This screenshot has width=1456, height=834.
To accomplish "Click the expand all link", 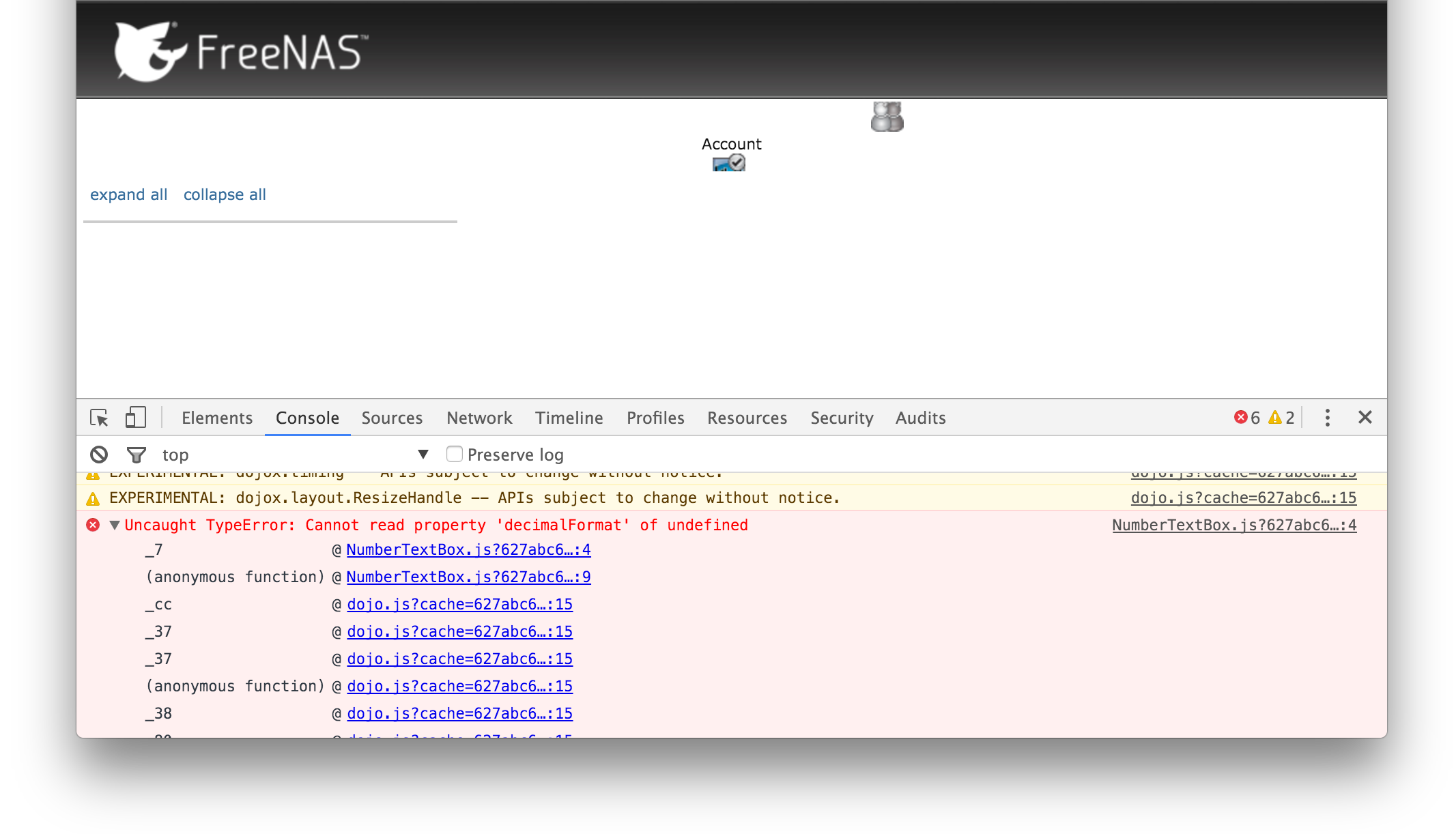I will (x=128, y=195).
